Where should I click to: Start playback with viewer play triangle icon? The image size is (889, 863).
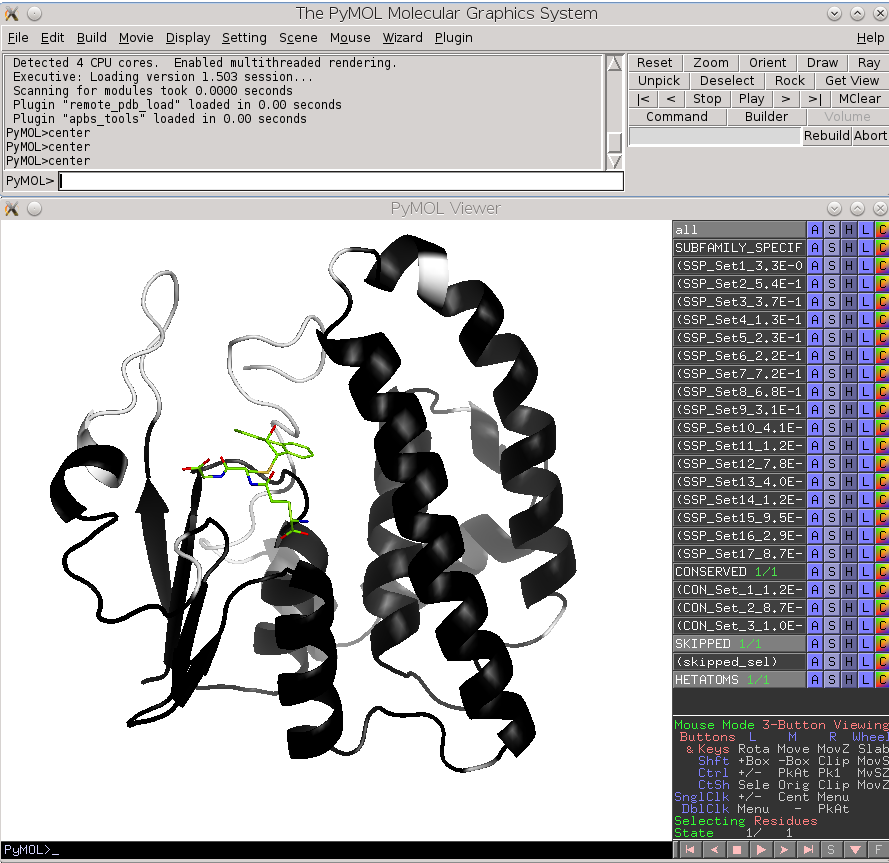761,849
